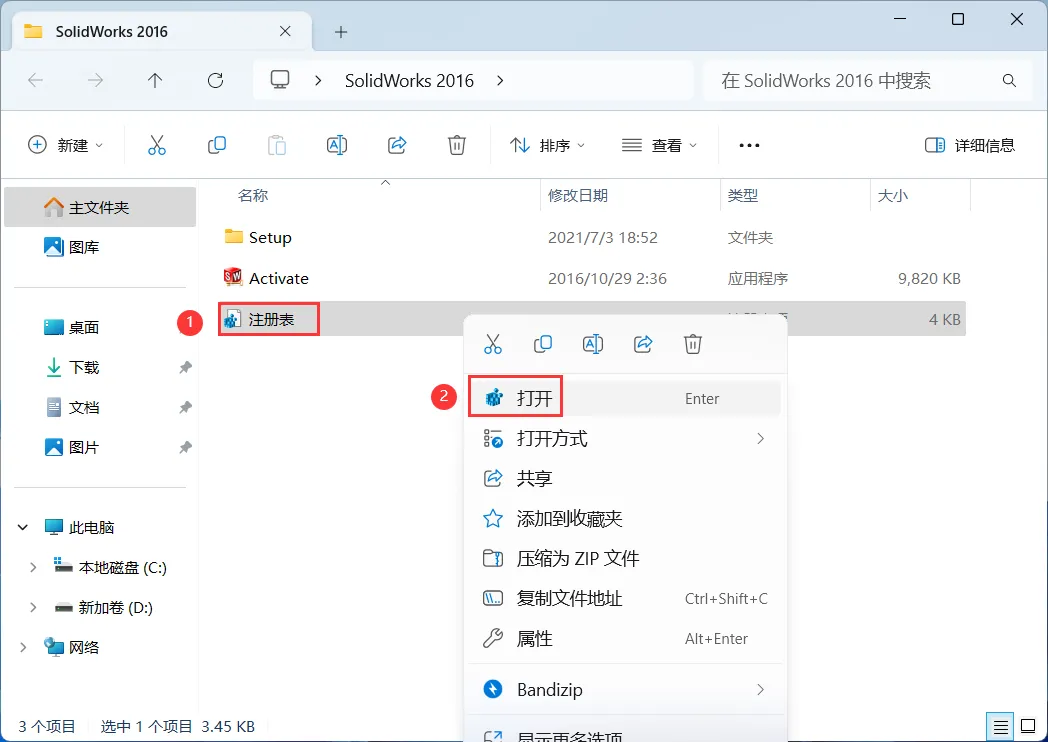Expand the 网络 node
Image resolution: width=1048 pixels, height=742 pixels.
click(23, 647)
